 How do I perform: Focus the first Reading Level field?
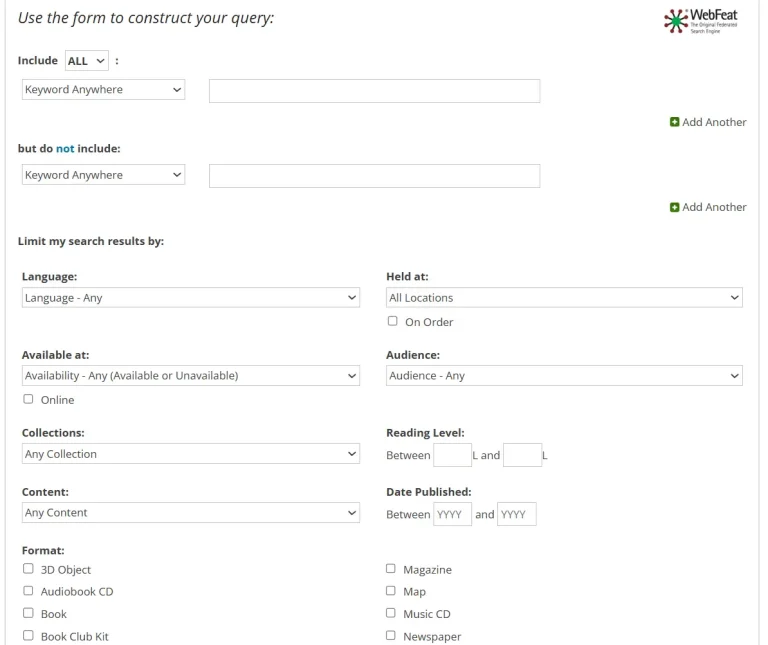coord(452,455)
